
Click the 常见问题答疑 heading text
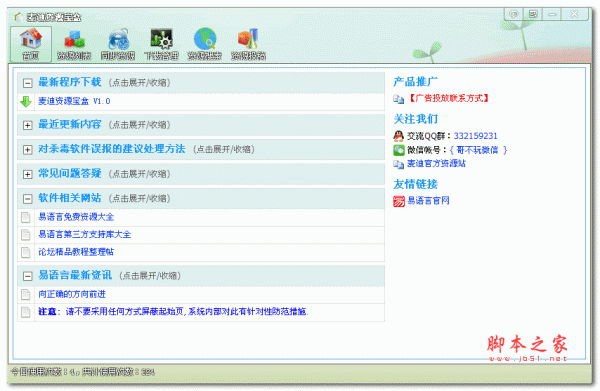(70, 174)
